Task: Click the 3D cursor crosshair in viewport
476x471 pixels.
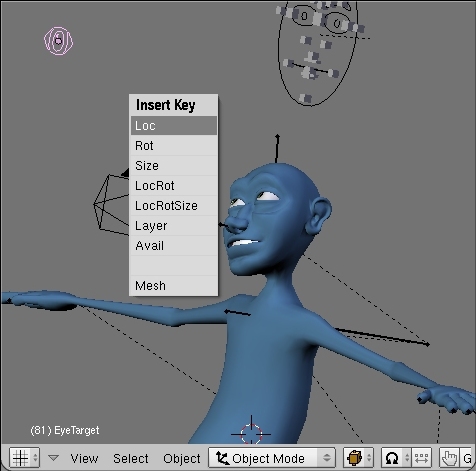Action: pyautogui.click(x=251, y=434)
